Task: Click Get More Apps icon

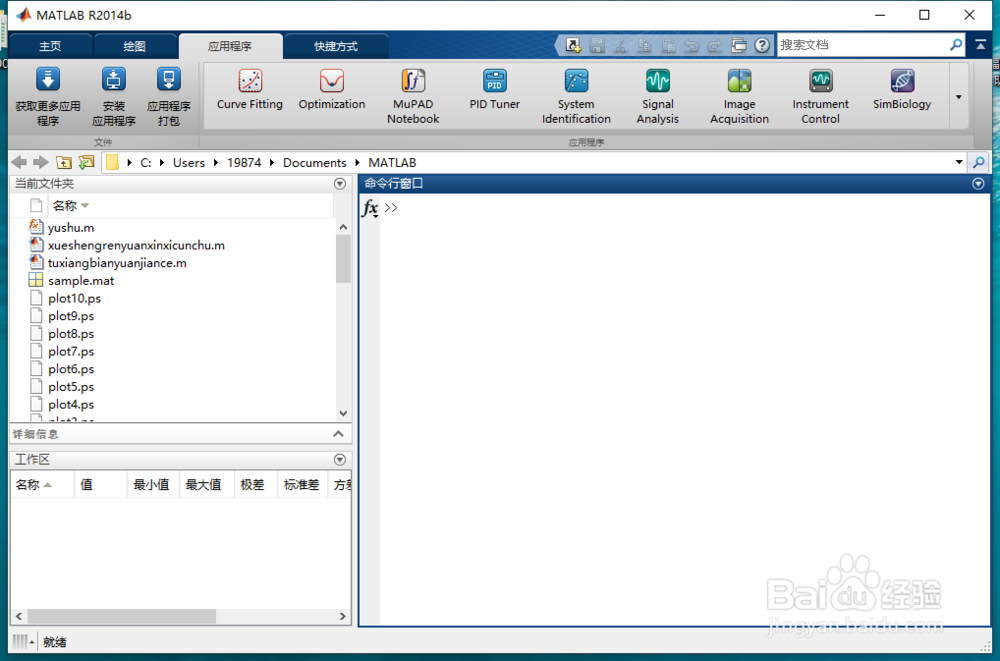Action: tap(48, 80)
